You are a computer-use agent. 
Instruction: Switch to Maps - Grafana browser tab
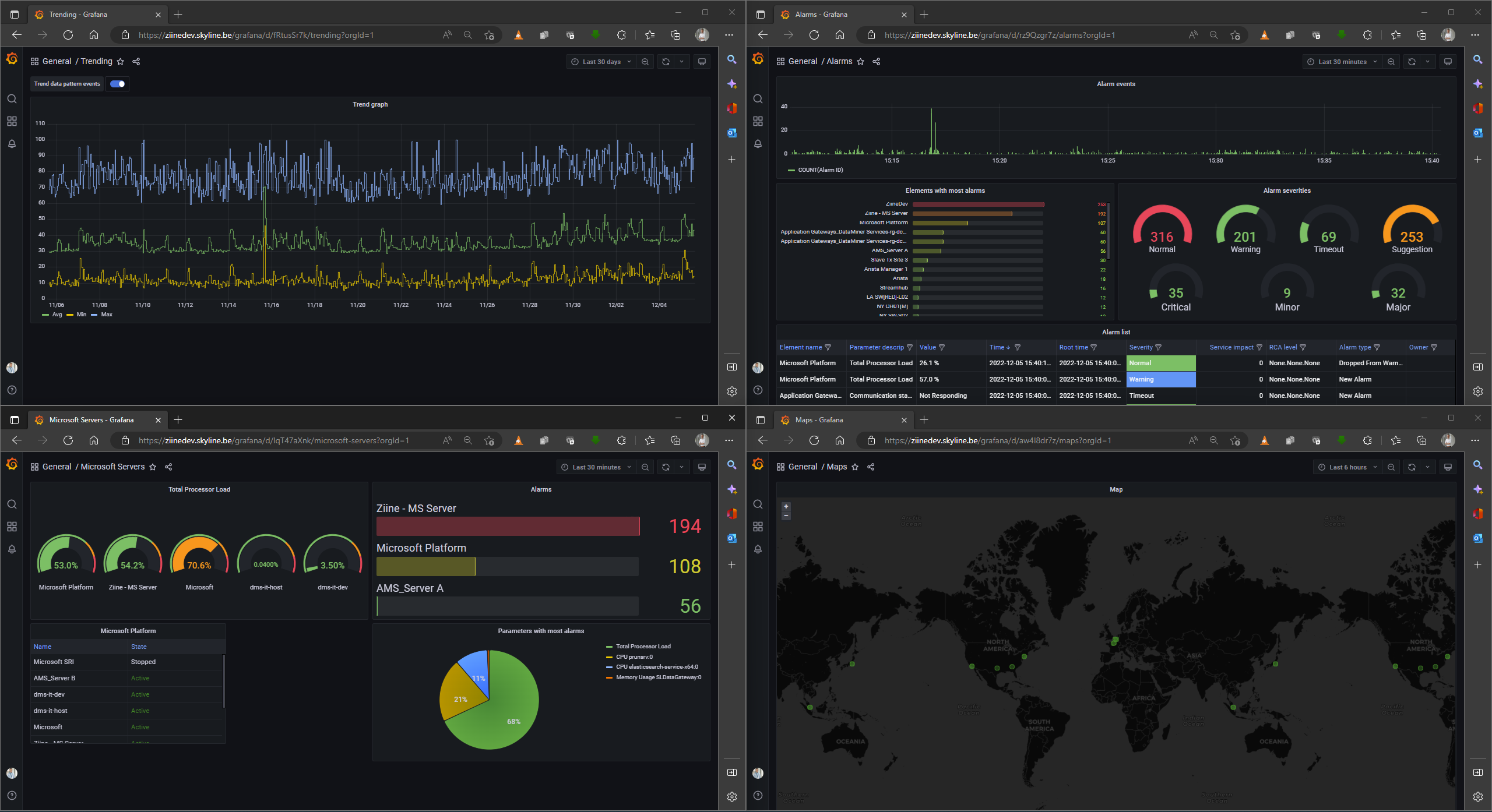tap(843, 420)
